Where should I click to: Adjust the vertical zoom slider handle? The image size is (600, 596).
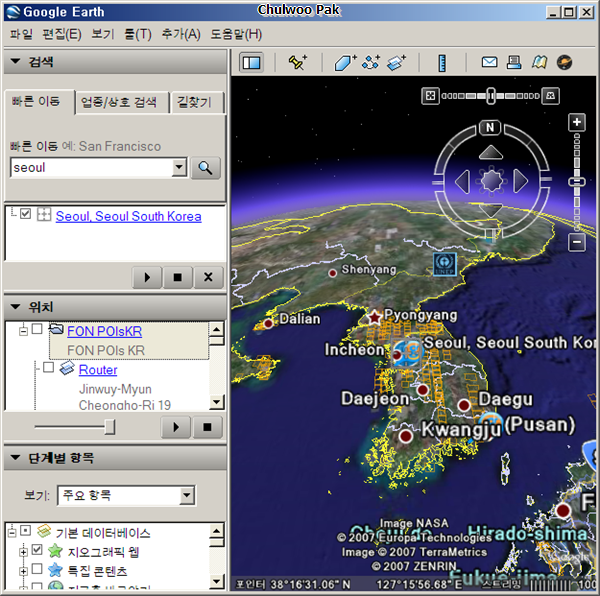577,182
